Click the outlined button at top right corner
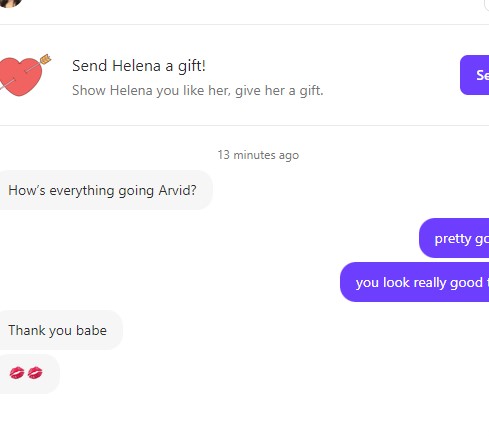489x436 pixels. pos(486,5)
